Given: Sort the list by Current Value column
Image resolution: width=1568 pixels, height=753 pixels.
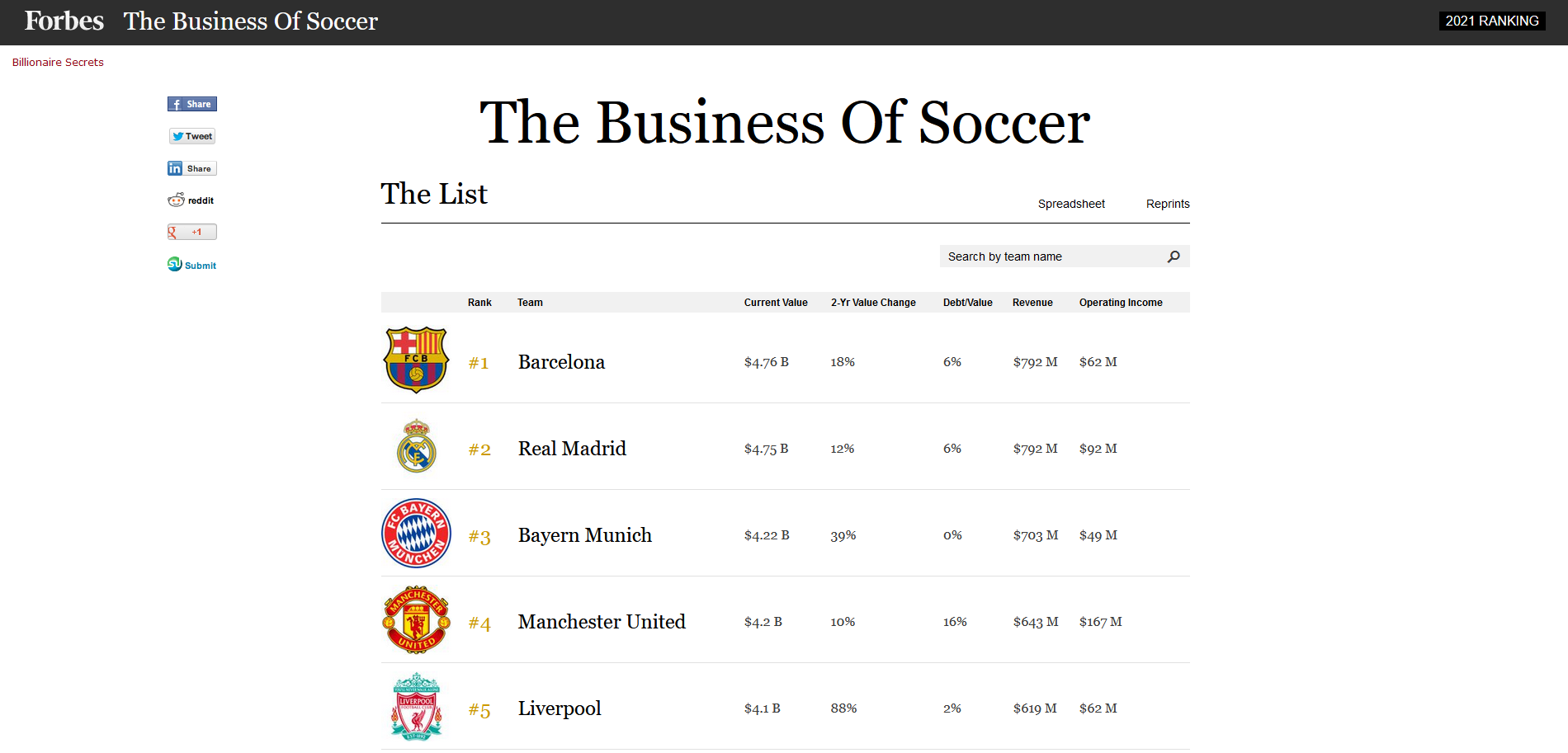Looking at the screenshot, I should click(776, 303).
